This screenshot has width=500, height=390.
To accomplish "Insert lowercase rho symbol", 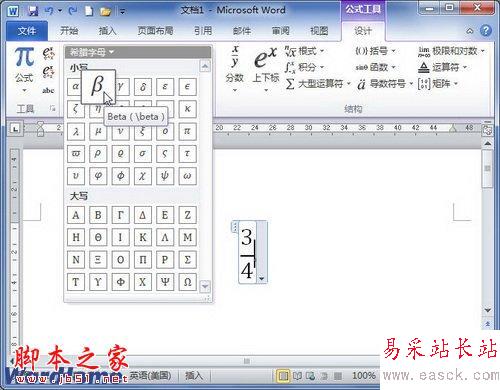I will [98, 154].
